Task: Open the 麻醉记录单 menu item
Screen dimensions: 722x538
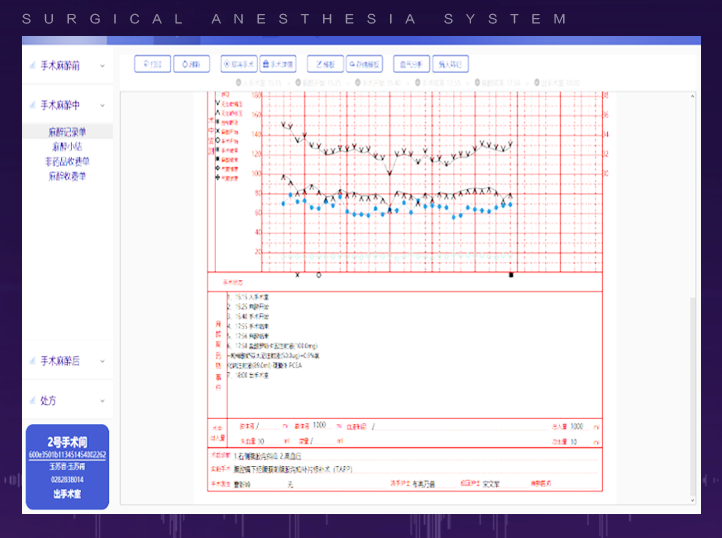Action: 67,131
